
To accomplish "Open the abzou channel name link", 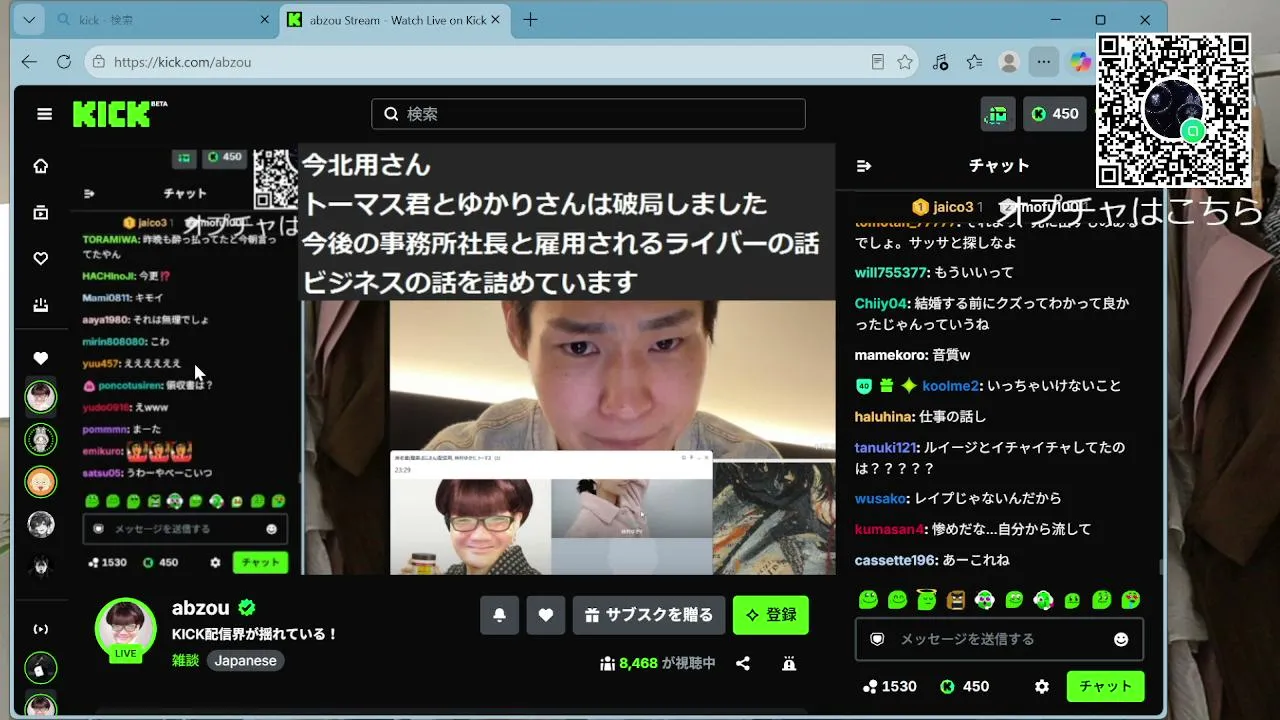I will (201, 608).
